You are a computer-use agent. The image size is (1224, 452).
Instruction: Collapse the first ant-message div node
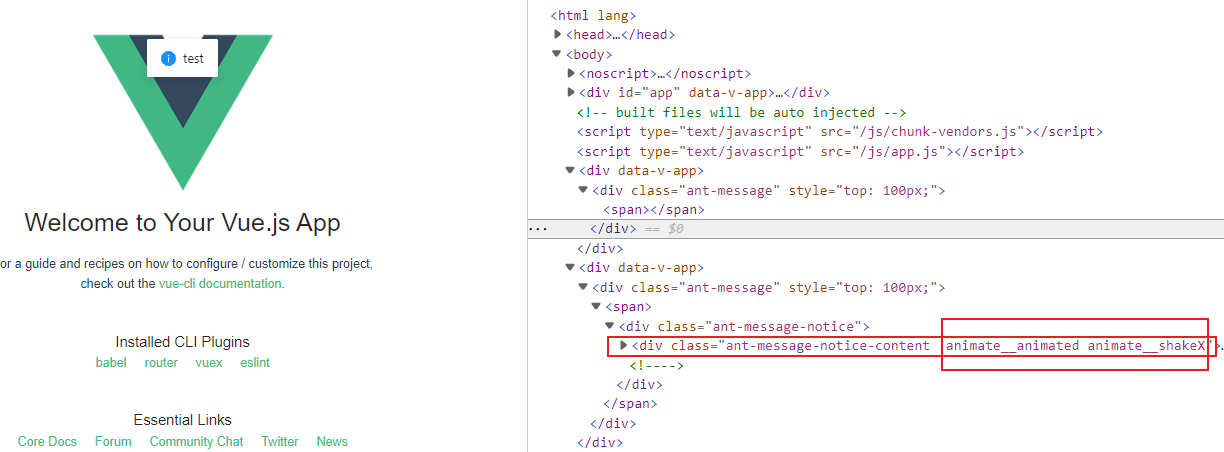(584, 190)
